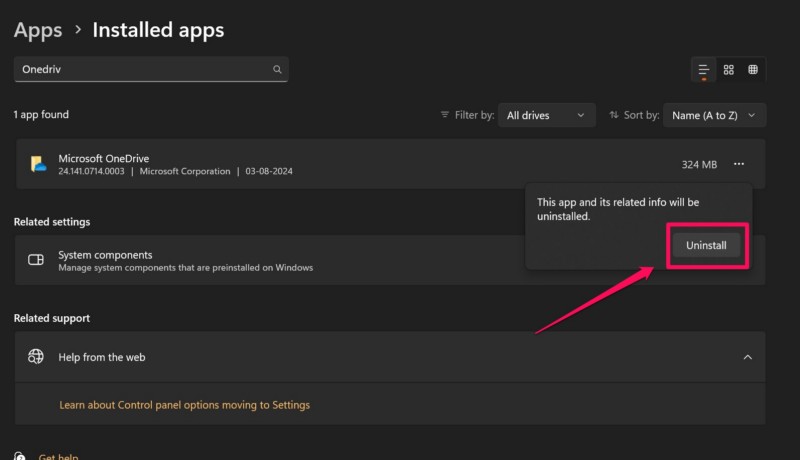800x460 pixels.
Task: Click the Microsoft OneDrive app icon
Action: pos(38,164)
